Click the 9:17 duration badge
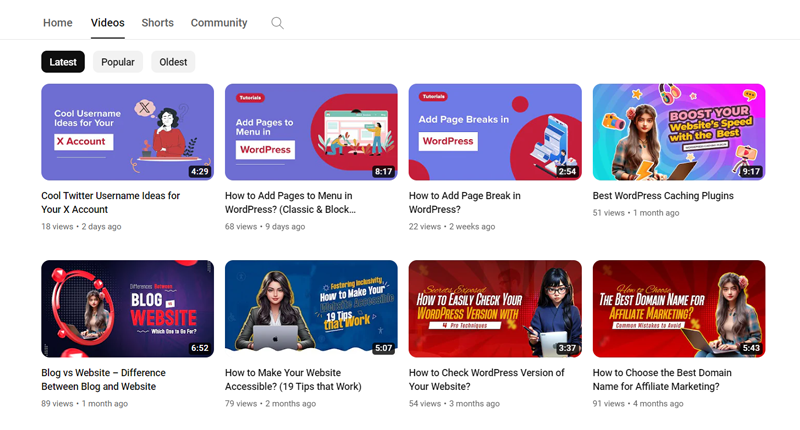Viewport: 800px width, 430px height. point(751,171)
